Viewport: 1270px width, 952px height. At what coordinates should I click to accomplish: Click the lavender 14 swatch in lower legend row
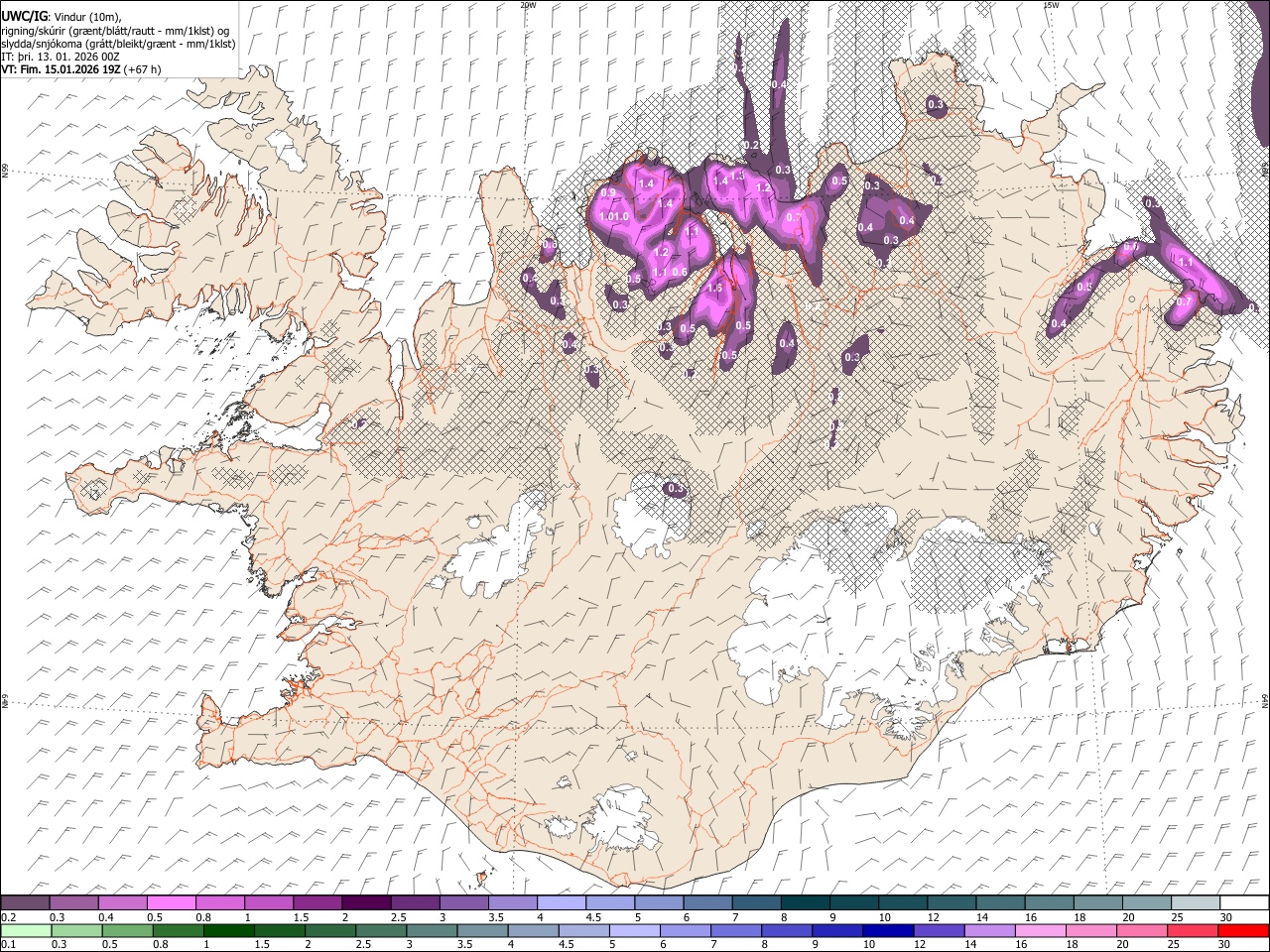point(989,930)
